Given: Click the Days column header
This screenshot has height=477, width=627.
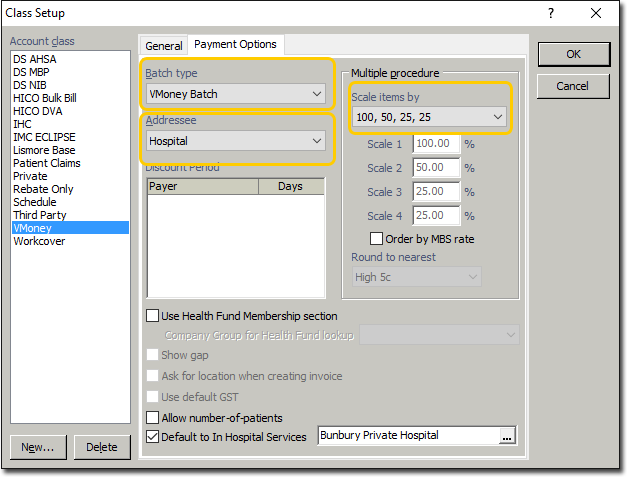Looking at the screenshot, I should pos(290,187).
